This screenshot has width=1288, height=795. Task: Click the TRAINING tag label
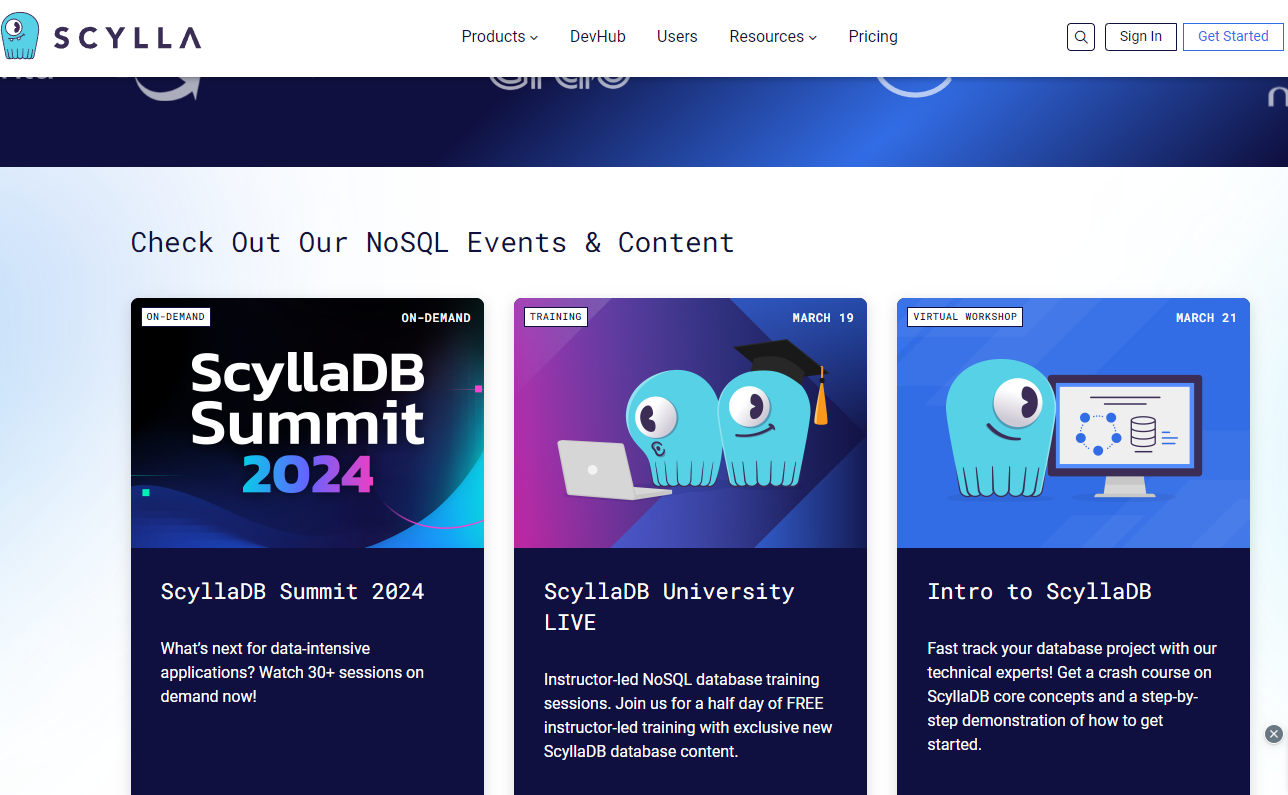pos(556,317)
